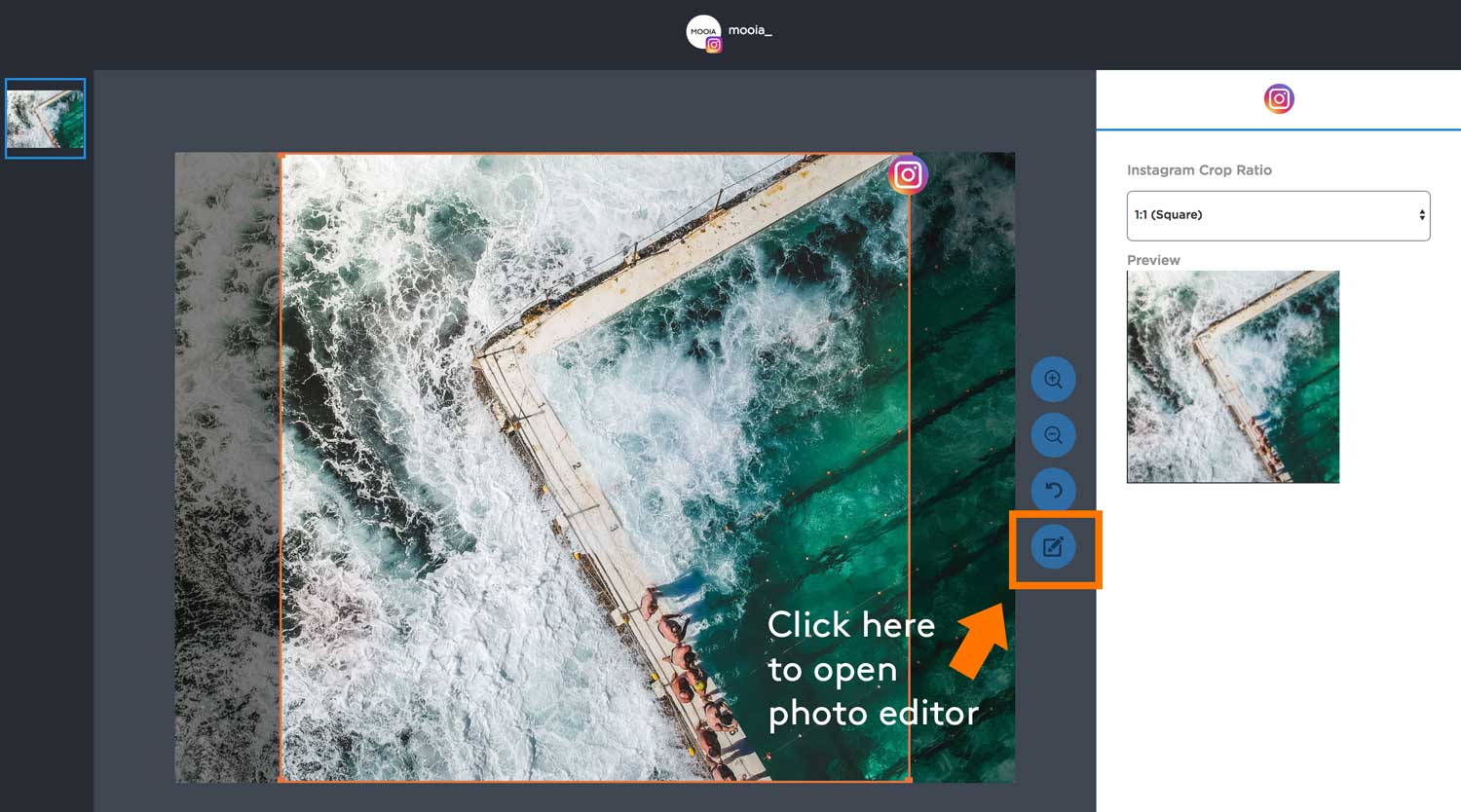Image resolution: width=1461 pixels, height=812 pixels.
Task: Click the undo rotation icon
Action: [1053, 490]
